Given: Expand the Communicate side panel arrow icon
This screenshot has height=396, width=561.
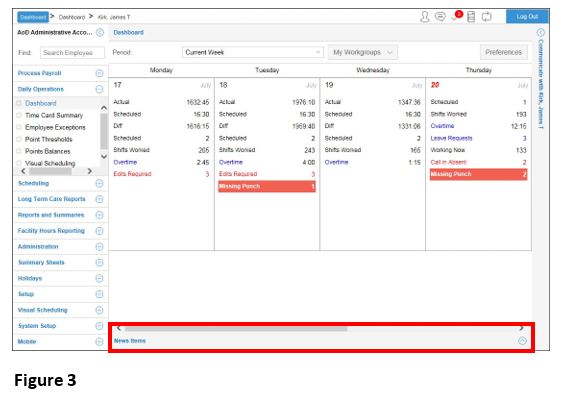Looking at the screenshot, I should [541, 33].
